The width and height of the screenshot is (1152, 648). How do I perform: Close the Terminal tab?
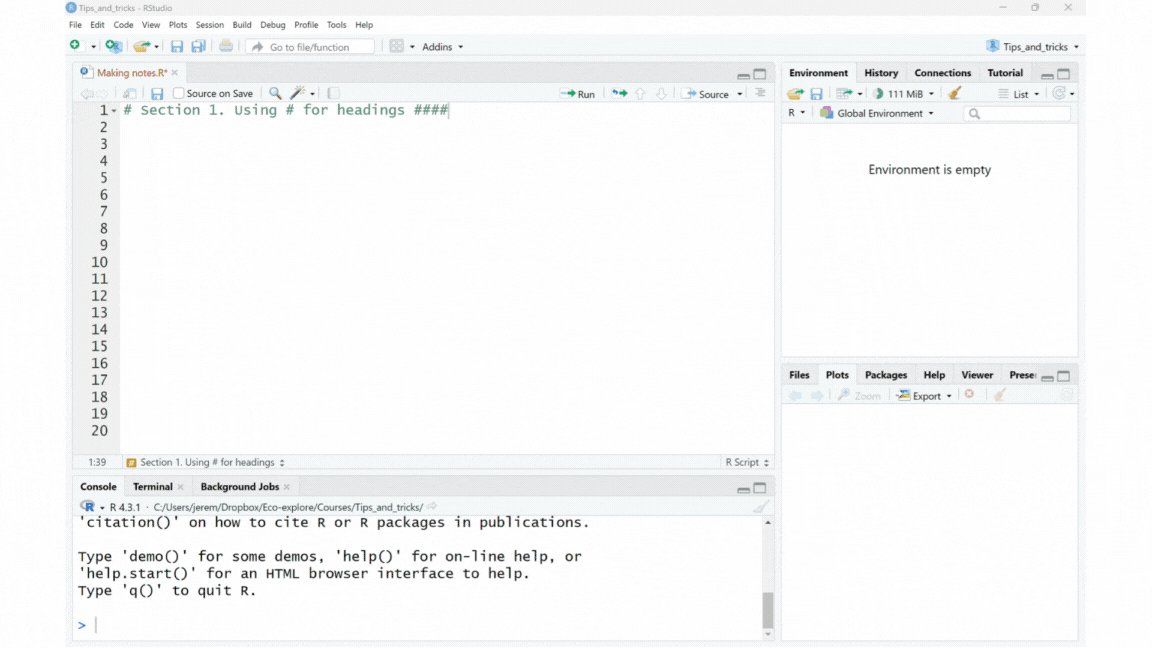click(x=180, y=487)
